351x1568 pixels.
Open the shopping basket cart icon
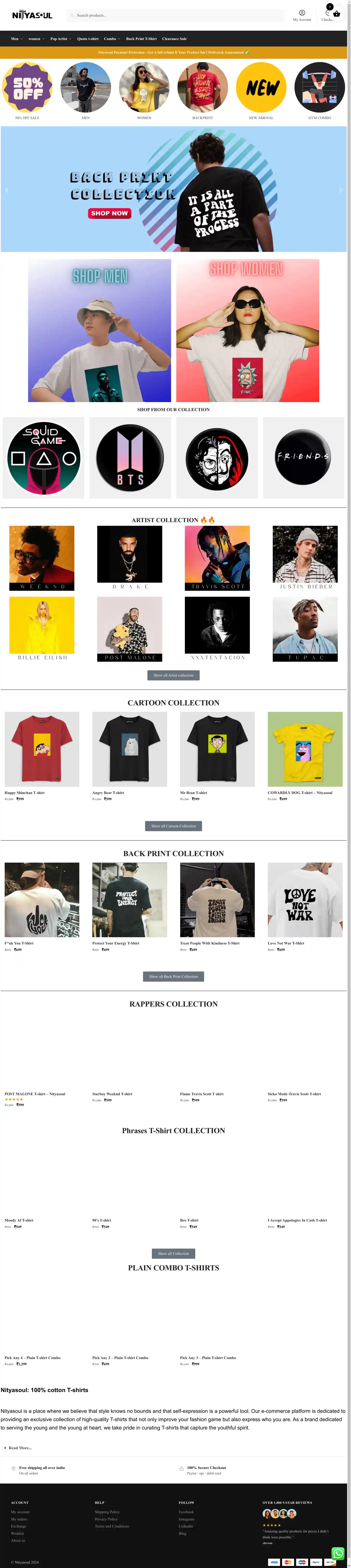336,14
